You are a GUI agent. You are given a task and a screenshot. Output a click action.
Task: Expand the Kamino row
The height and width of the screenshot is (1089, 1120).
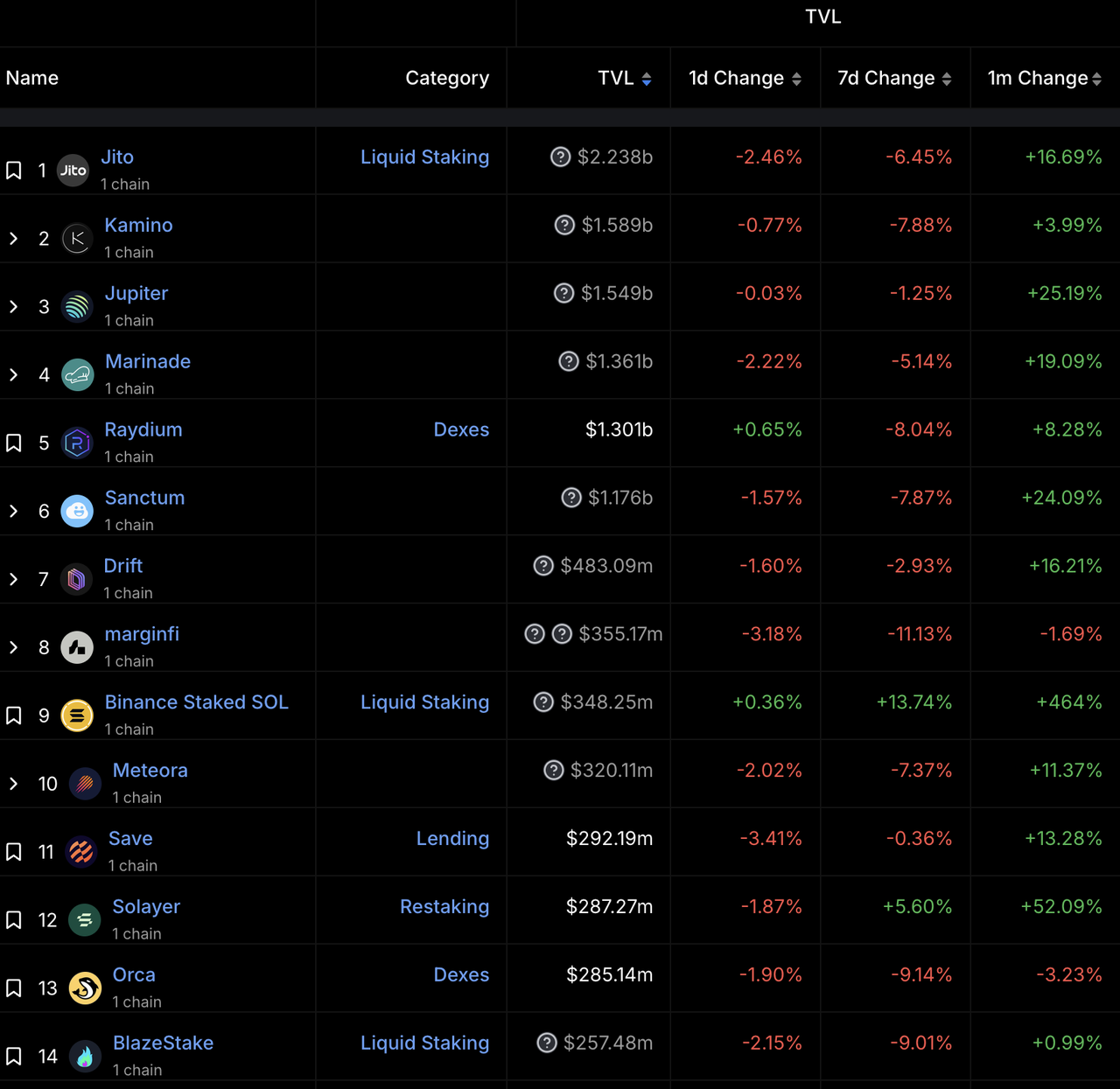point(14,239)
